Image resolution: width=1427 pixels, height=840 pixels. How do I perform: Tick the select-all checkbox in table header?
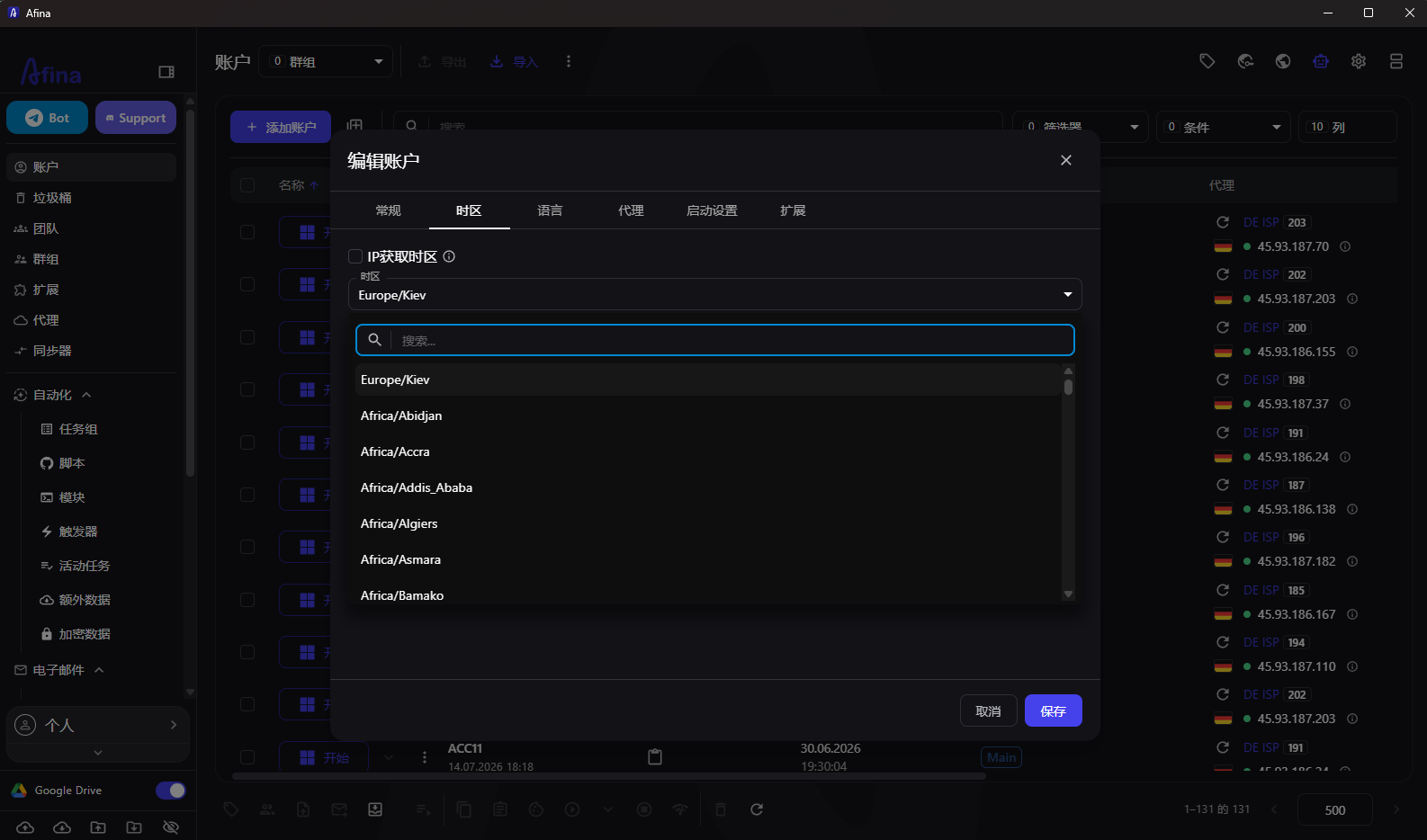pyautogui.click(x=247, y=185)
